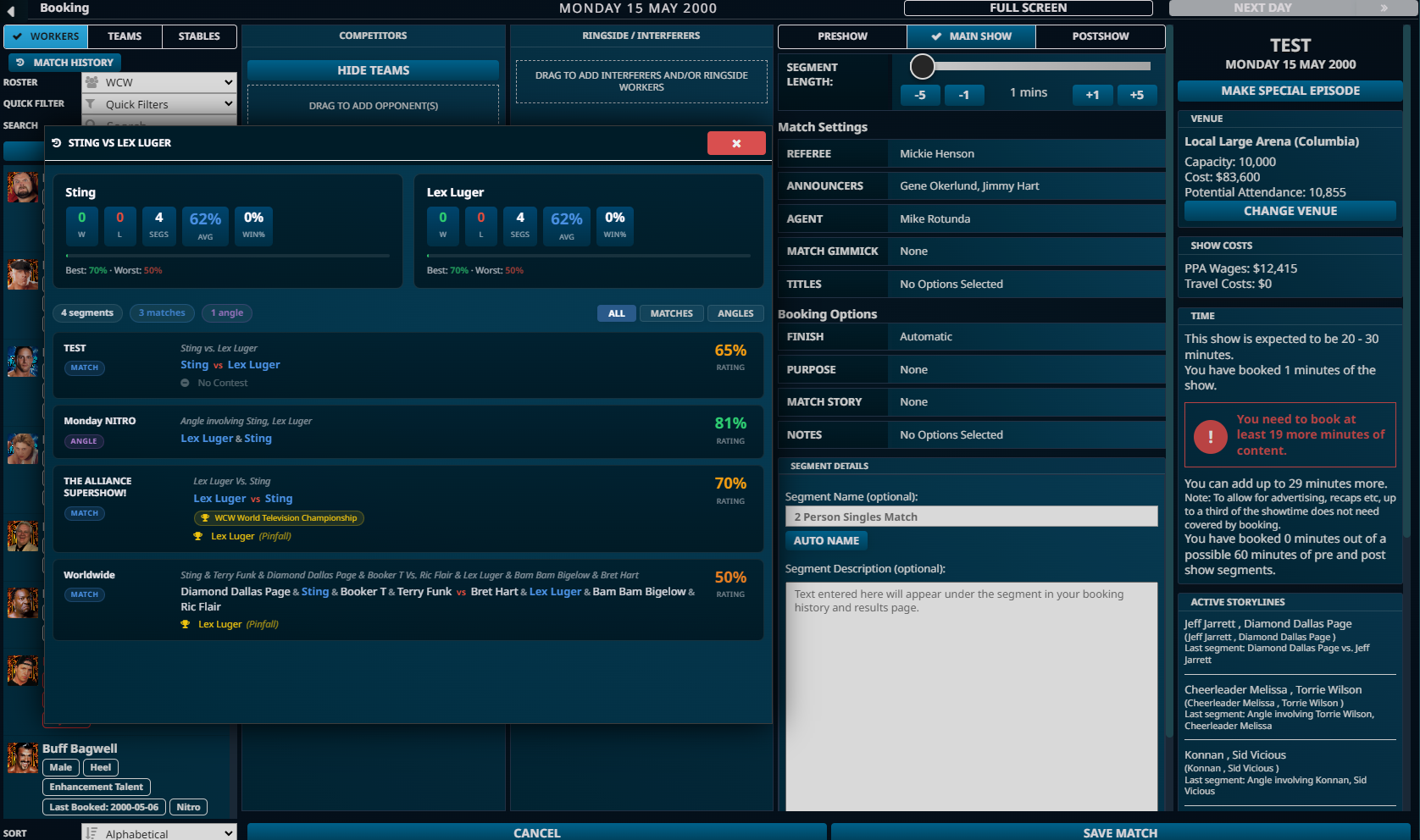Click the segment length slider handle
1420x840 pixels.
[x=922, y=66]
